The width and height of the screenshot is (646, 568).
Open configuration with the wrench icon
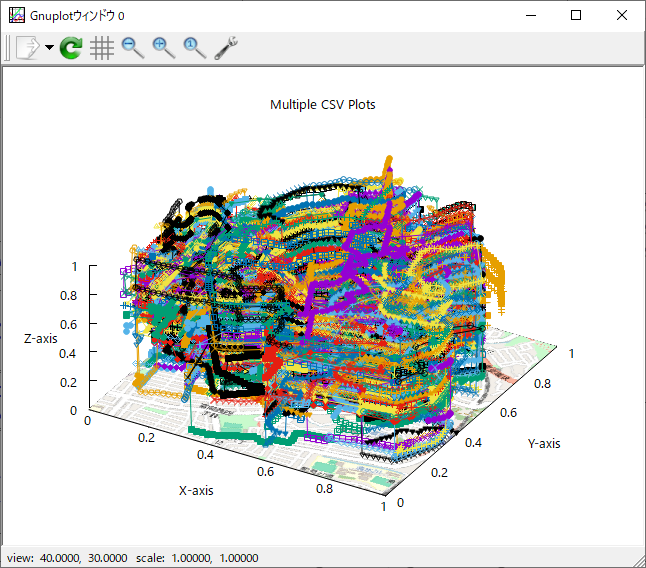point(226,48)
